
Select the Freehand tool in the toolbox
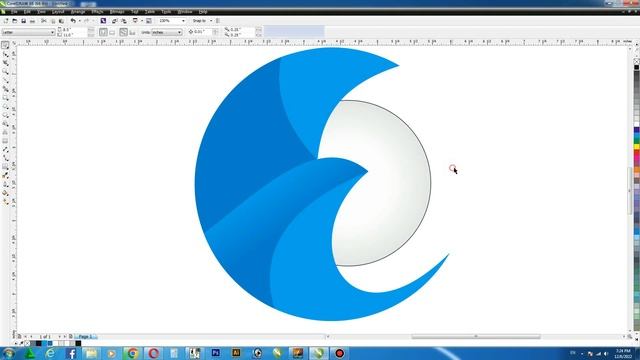(x=5, y=80)
